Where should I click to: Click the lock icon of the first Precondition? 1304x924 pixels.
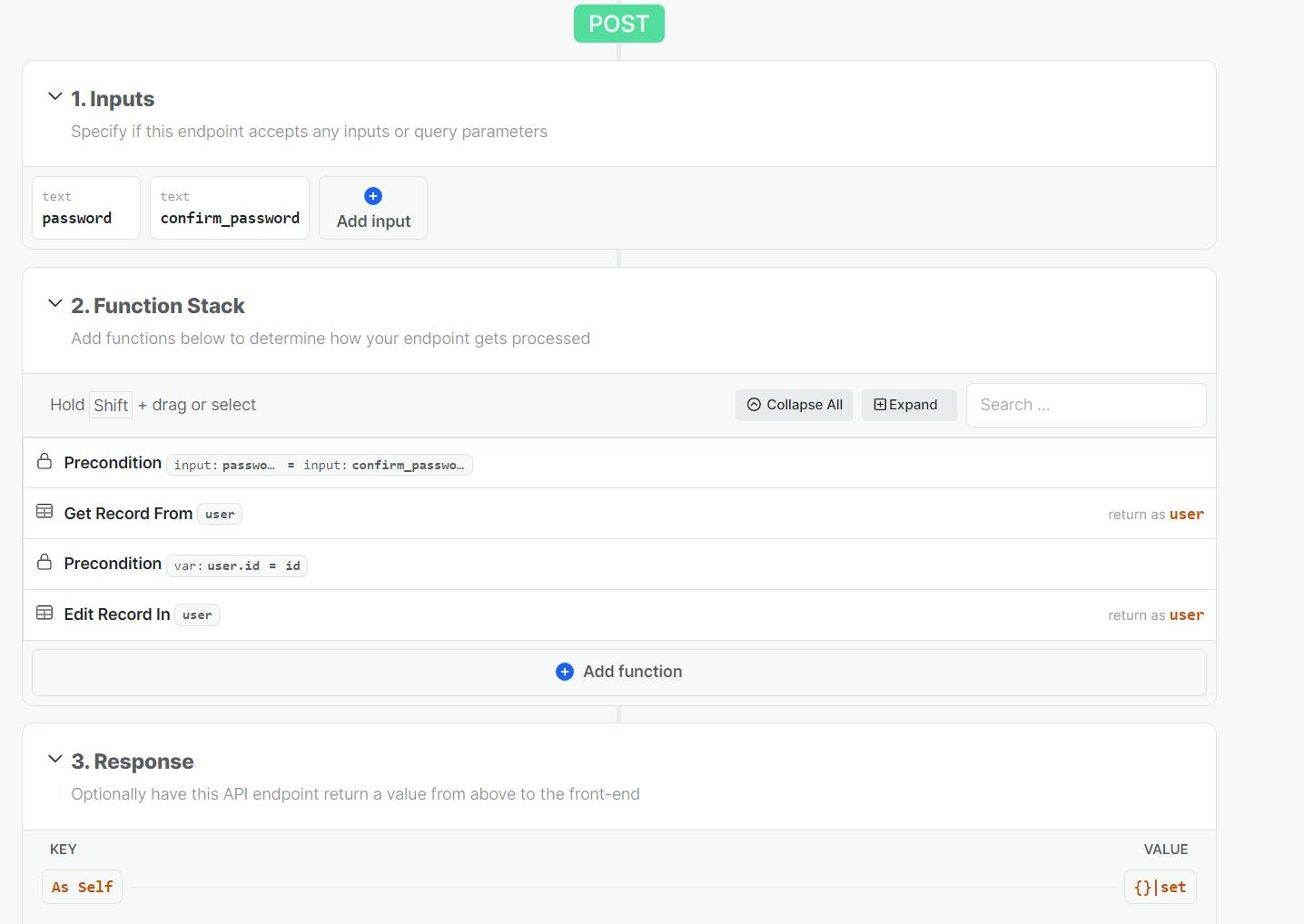[44, 462]
